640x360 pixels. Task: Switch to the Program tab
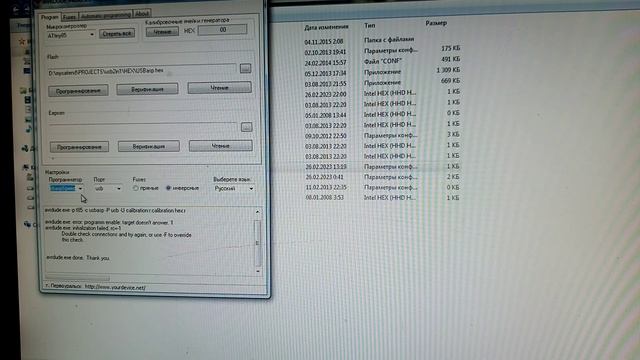50,17
